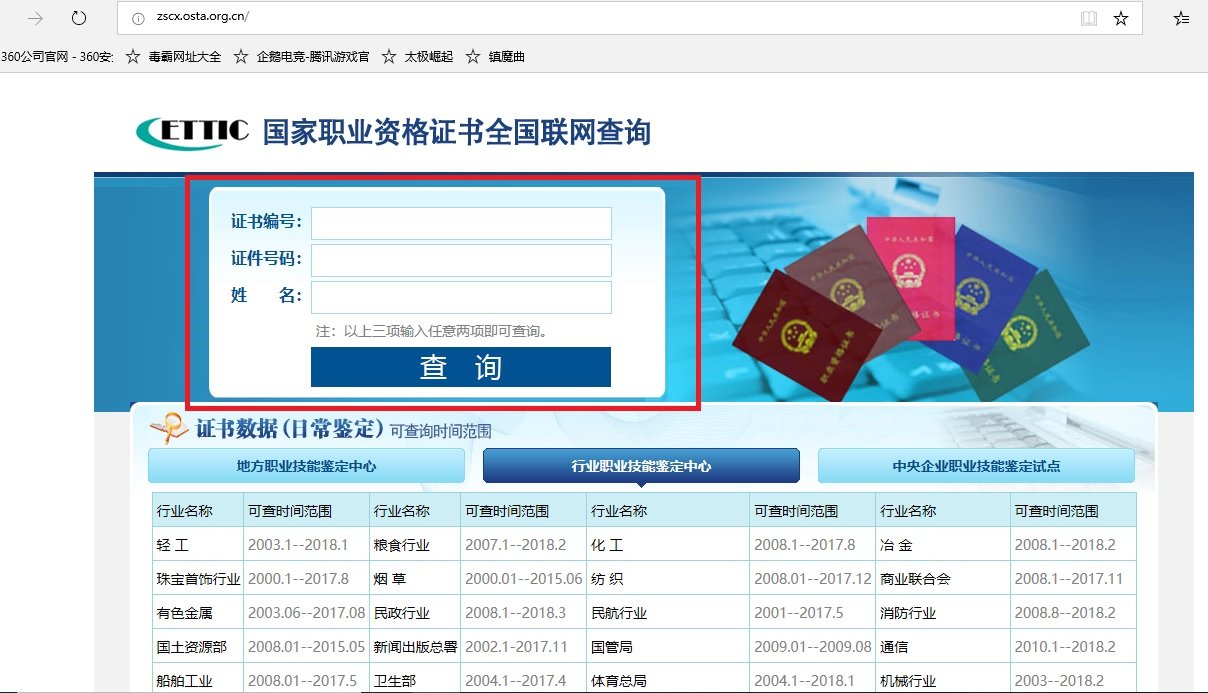The image size is (1208, 693).
Task: Click the 证件号码 input field
Action: click(460, 260)
